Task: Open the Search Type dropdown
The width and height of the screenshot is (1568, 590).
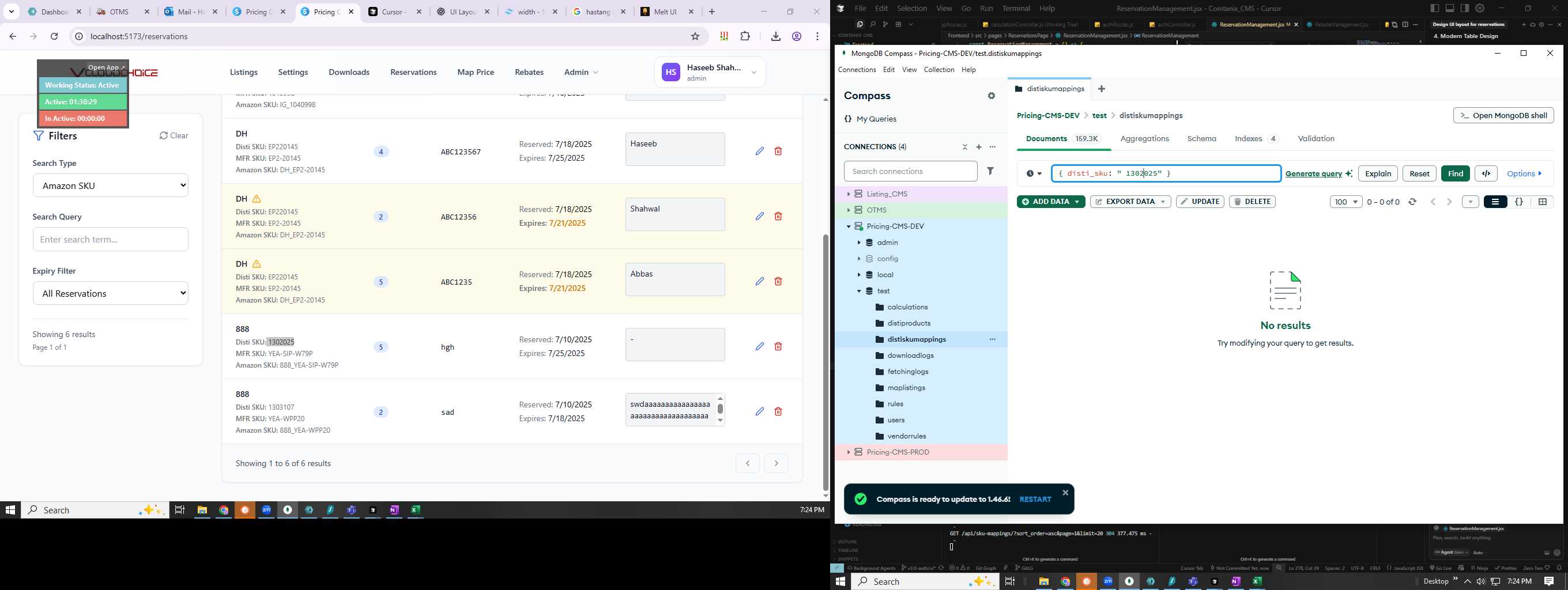Action: tap(110, 186)
